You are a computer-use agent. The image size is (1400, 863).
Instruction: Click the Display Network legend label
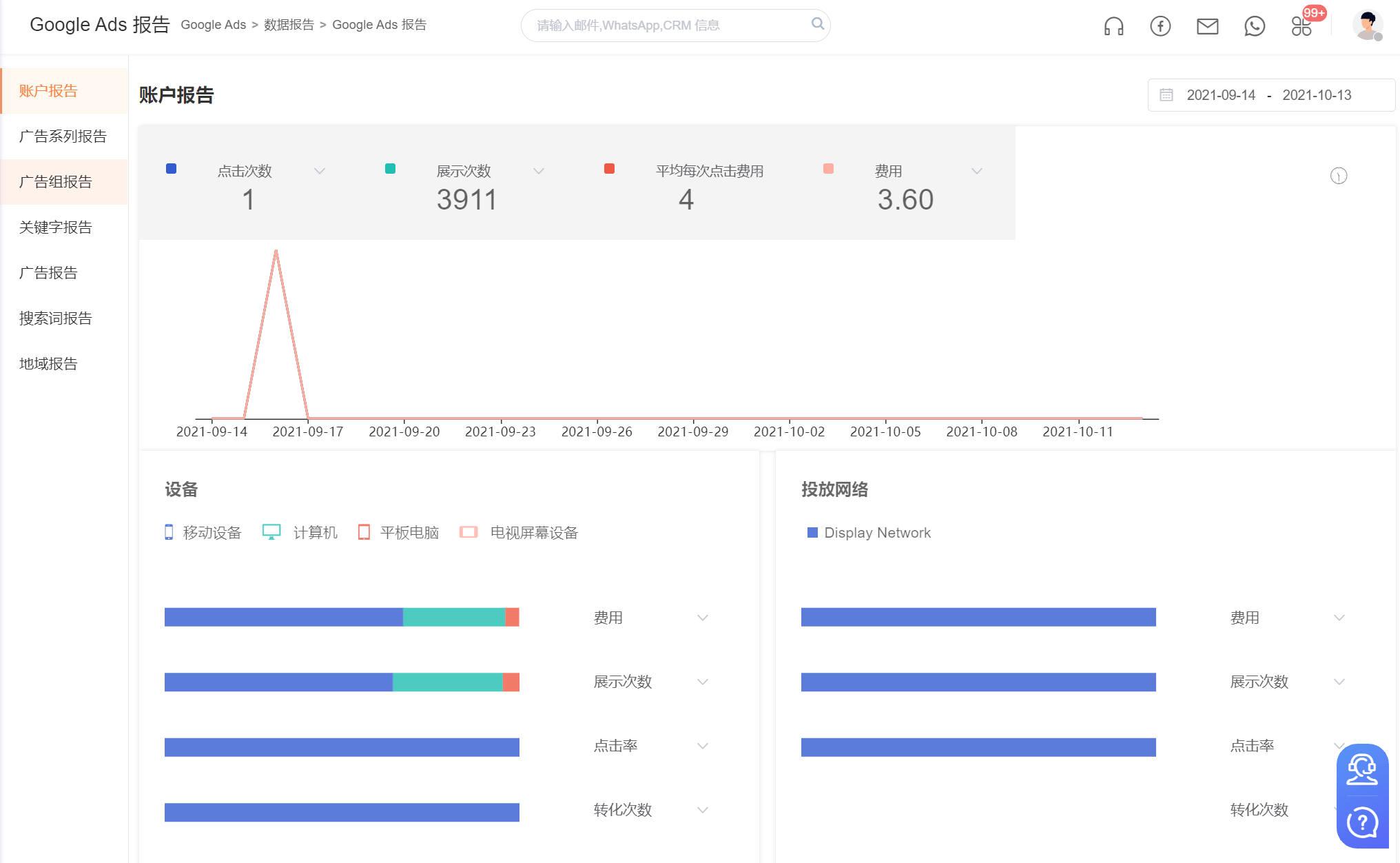(x=877, y=533)
